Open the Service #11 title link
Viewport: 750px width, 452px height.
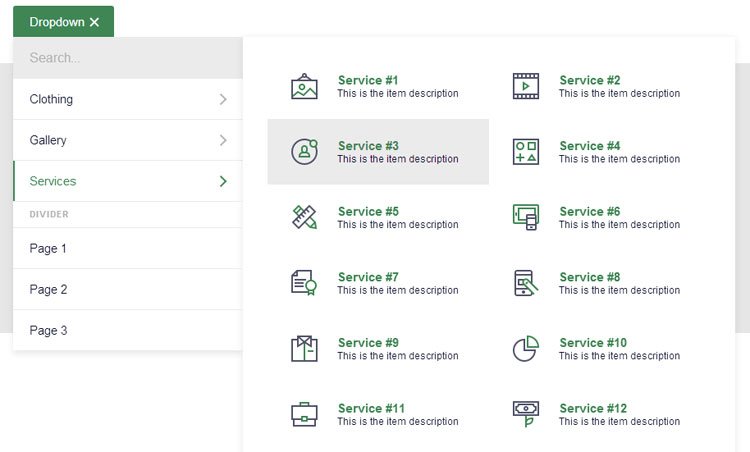371,408
